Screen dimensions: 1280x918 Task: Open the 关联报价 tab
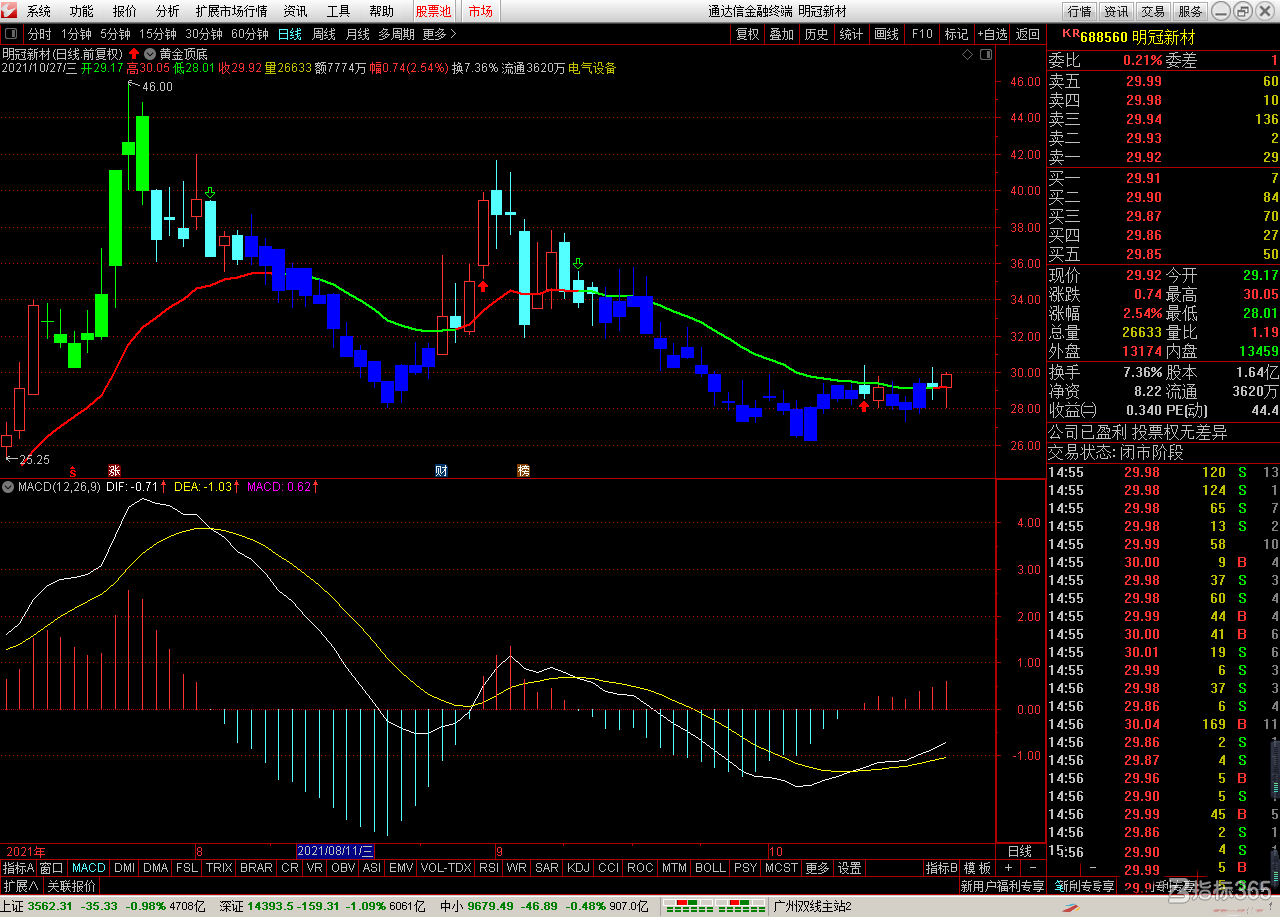tap(71, 886)
